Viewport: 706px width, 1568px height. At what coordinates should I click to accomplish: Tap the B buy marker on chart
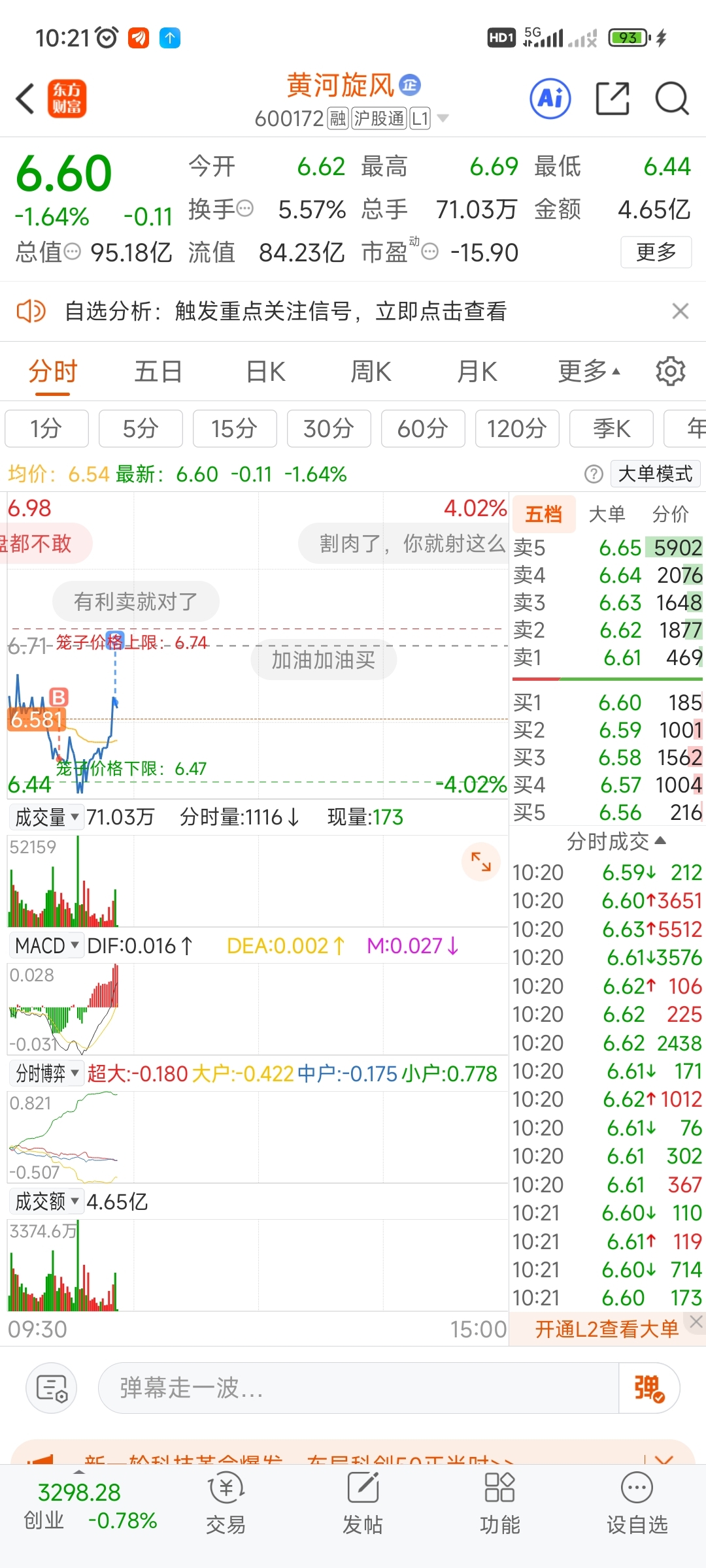click(x=59, y=697)
